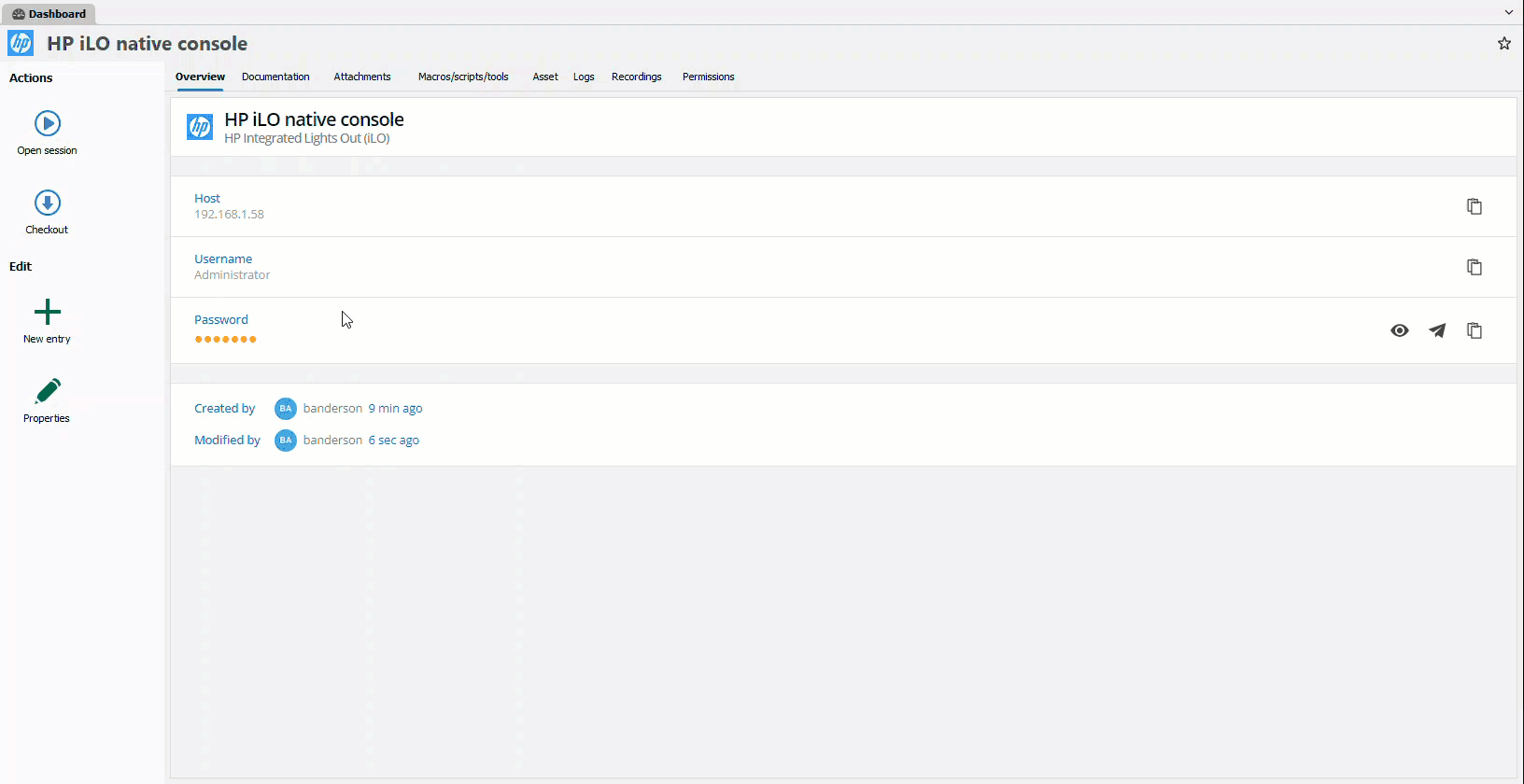Click the Checkout download icon
Image resolution: width=1524 pixels, height=784 pixels.
click(48, 203)
